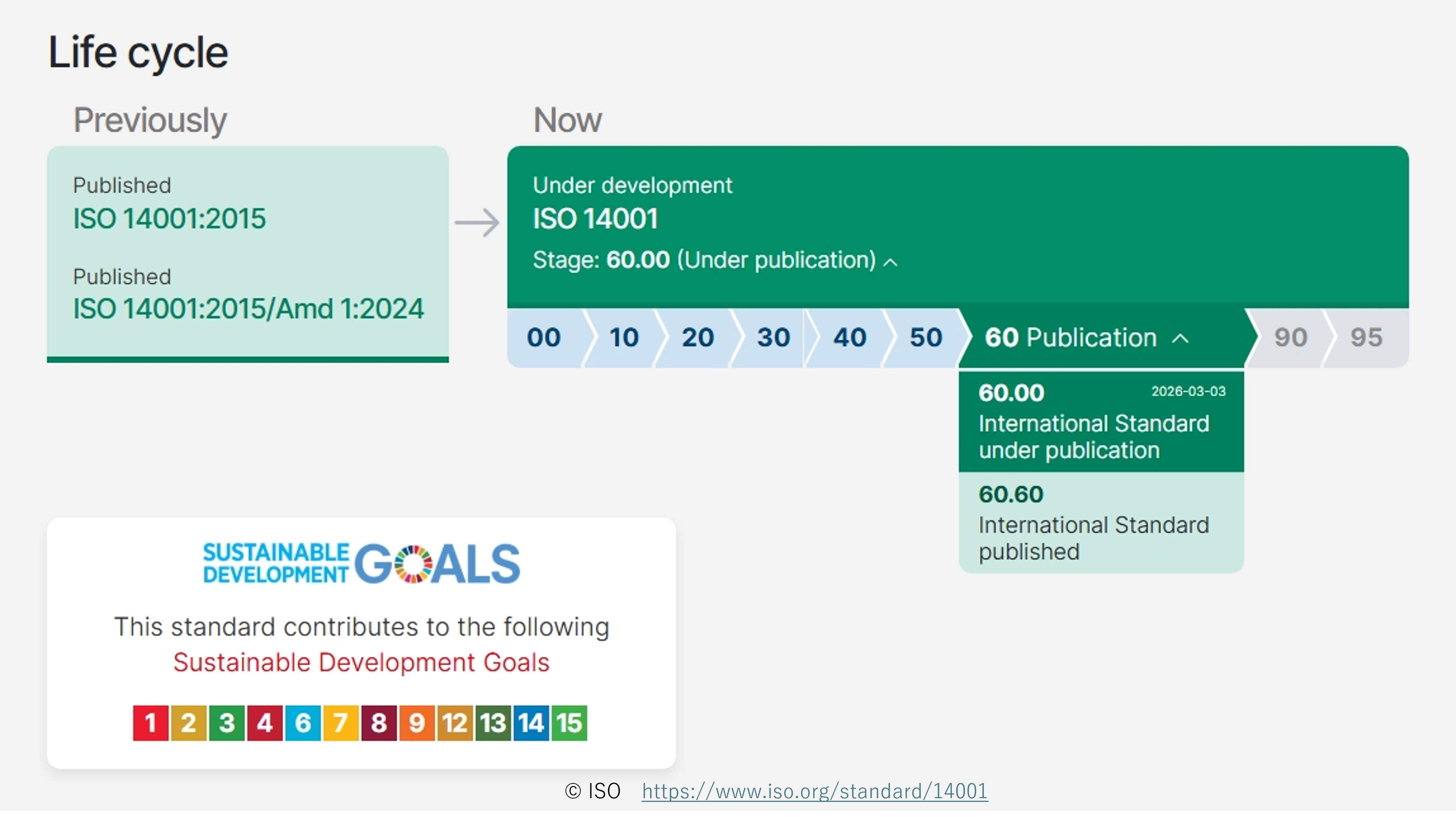Screen dimensions: 1456x817
Task: Collapse the Stage 60.00 chevron
Action: point(891,262)
